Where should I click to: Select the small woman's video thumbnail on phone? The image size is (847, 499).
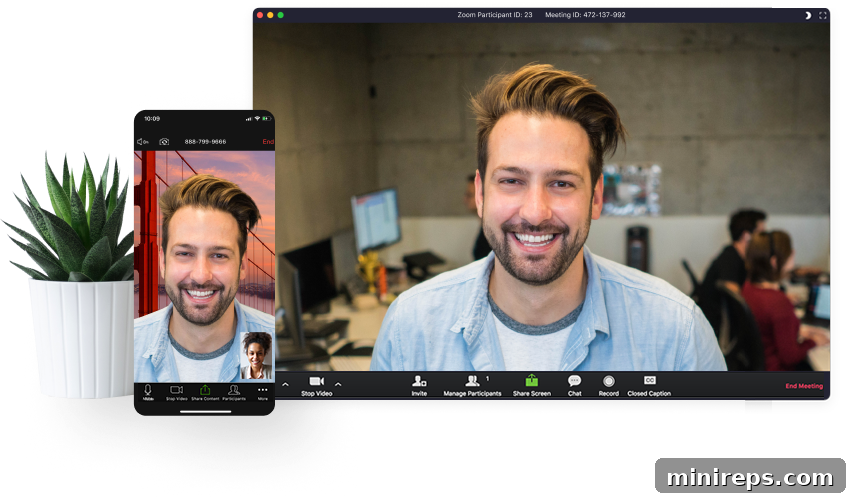[x=256, y=356]
